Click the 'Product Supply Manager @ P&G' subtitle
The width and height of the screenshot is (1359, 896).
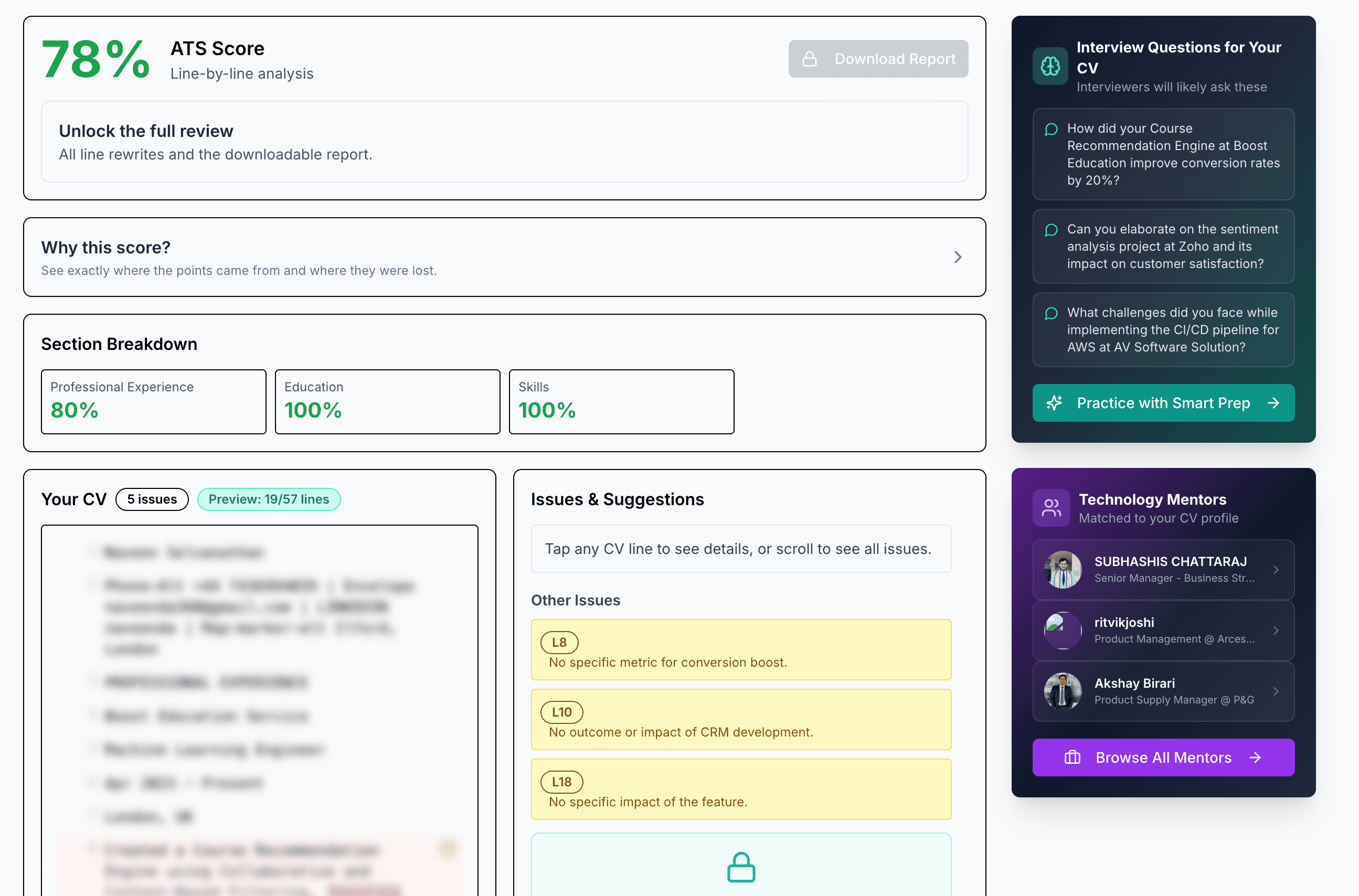[x=1174, y=700]
